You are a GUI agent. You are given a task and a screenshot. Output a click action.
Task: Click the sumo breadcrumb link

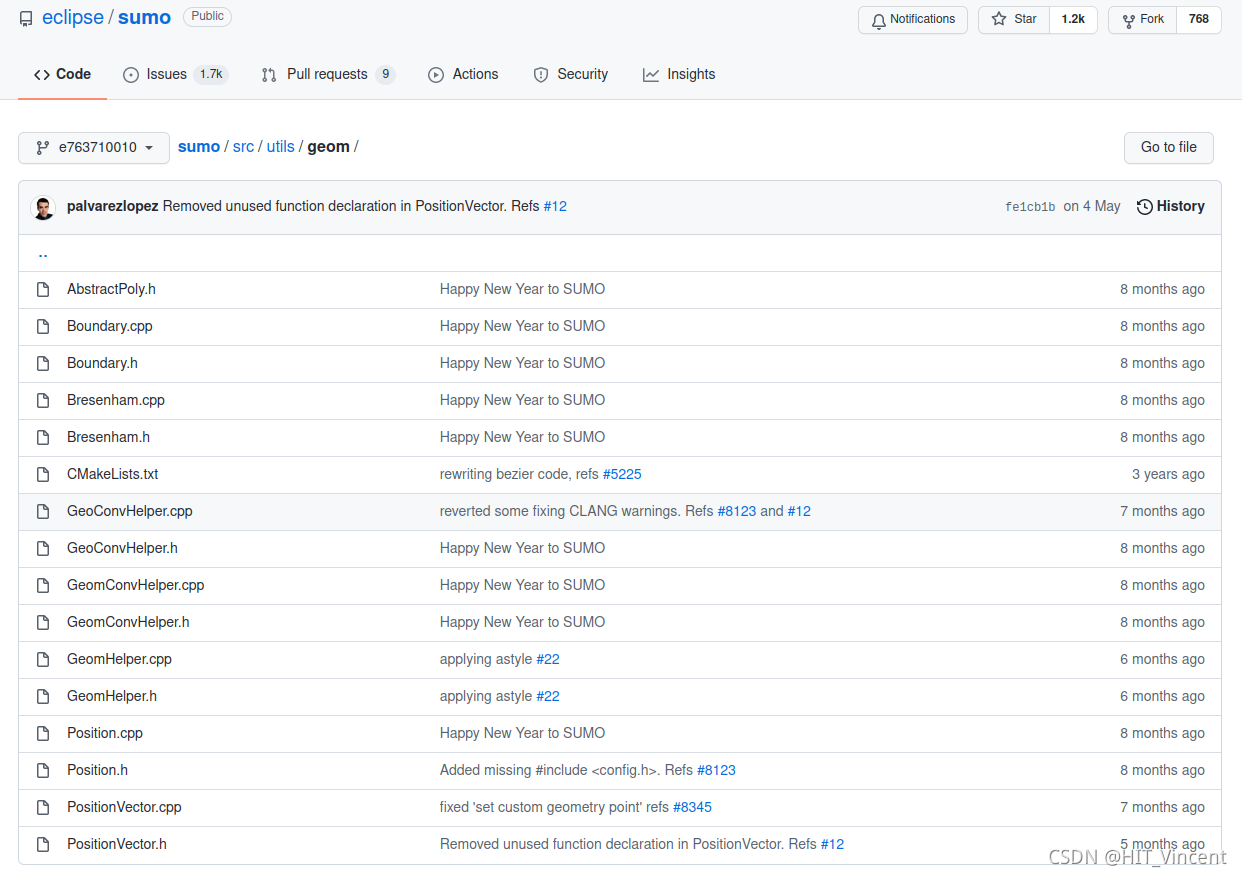click(199, 147)
